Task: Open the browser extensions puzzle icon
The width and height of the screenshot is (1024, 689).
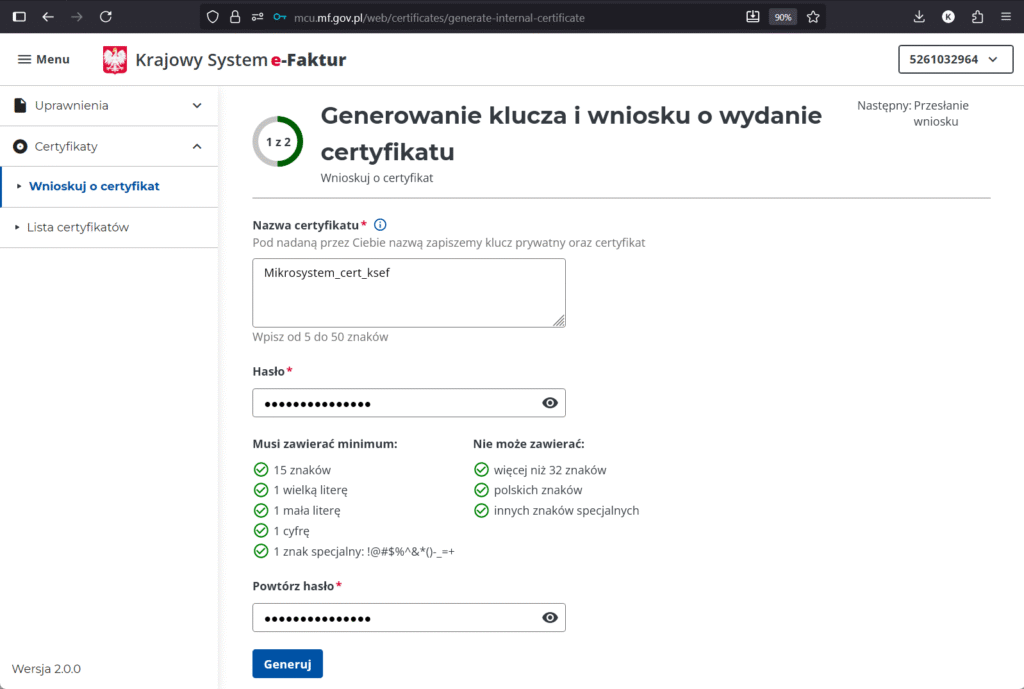Action: (x=977, y=17)
